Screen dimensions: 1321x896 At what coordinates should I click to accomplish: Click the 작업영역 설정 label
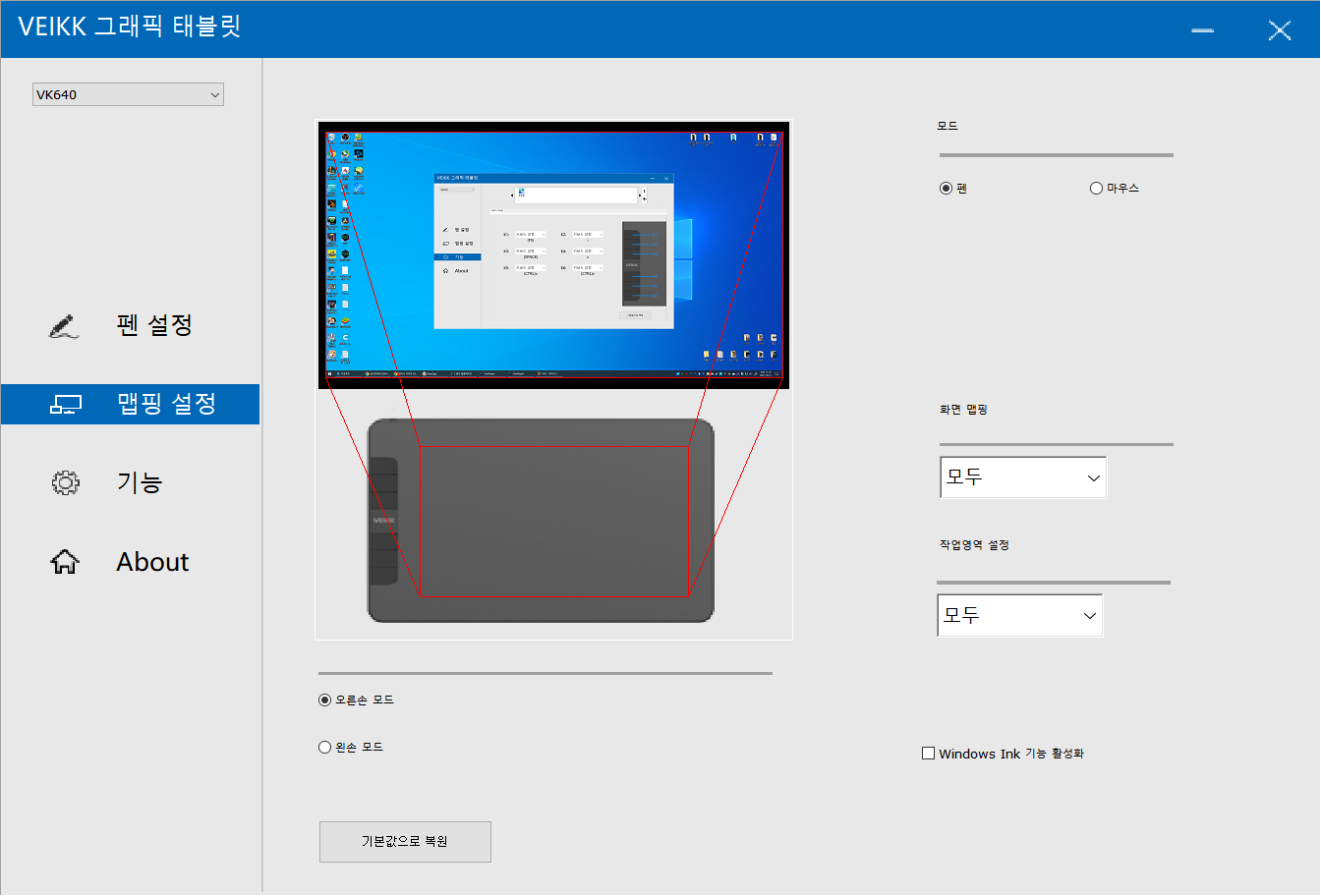pyautogui.click(x=974, y=545)
